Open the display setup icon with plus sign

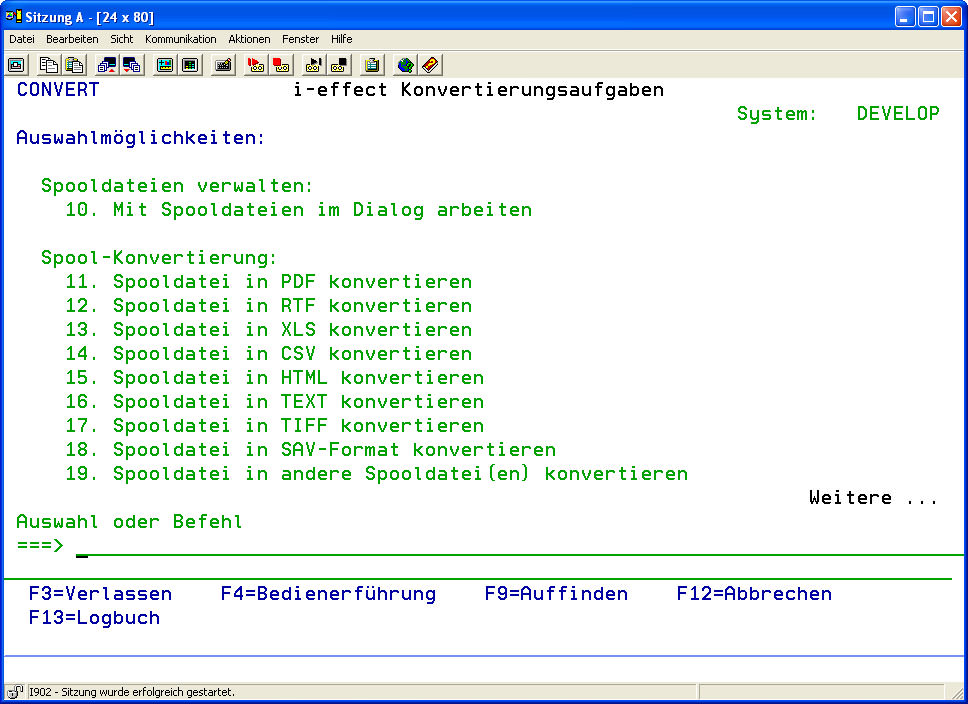pyautogui.click(x=165, y=65)
